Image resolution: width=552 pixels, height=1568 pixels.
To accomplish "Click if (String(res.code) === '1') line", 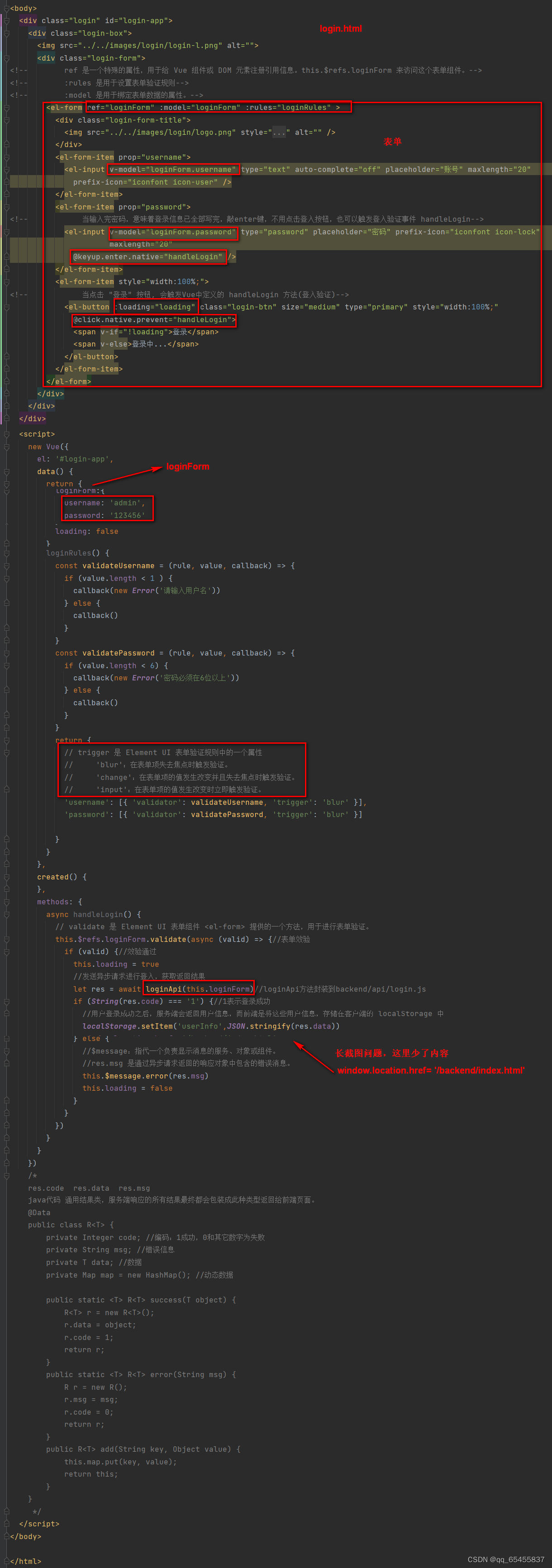I will tap(171, 1001).
